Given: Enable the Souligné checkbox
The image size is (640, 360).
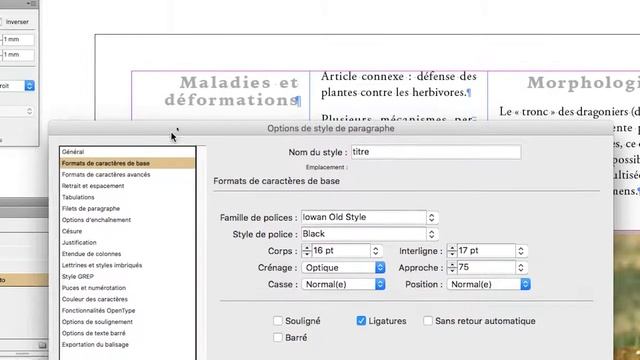Looking at the screenshot, I should pos(278,321).
